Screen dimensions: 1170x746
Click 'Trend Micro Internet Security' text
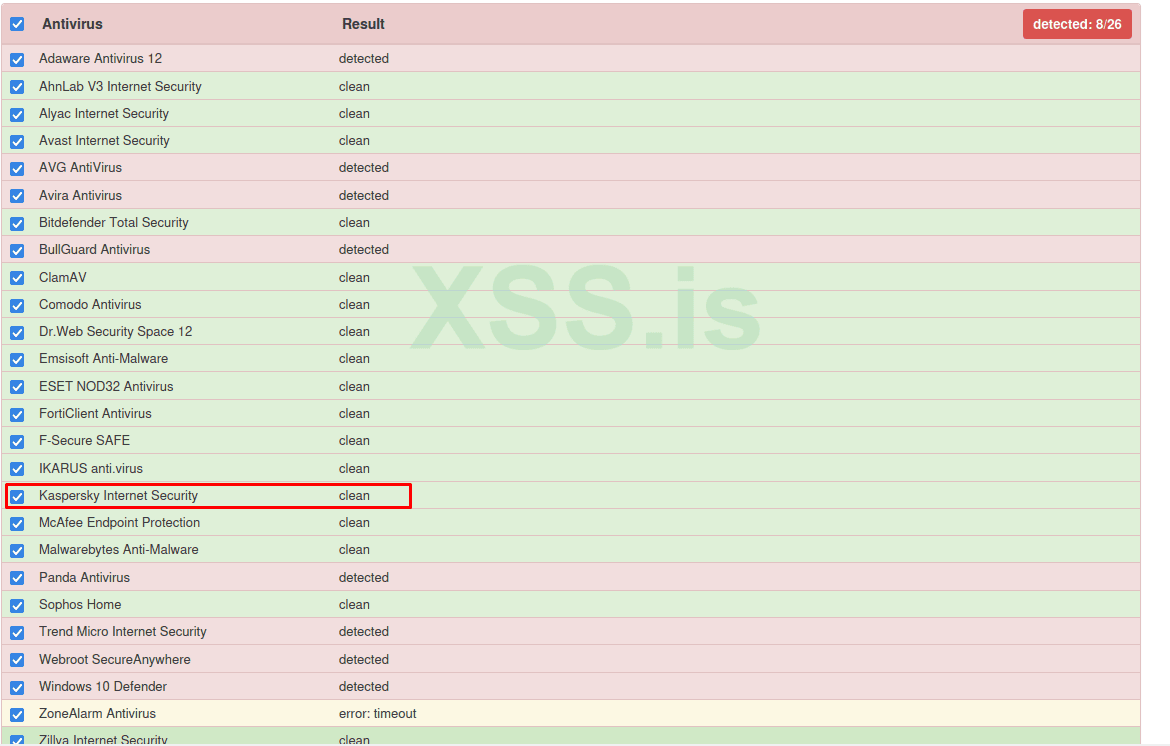[123, 631]
